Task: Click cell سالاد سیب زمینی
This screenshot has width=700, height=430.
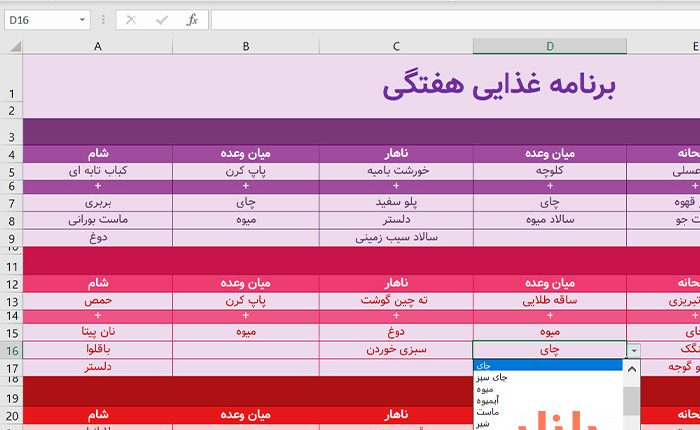Action: point(396,238)
